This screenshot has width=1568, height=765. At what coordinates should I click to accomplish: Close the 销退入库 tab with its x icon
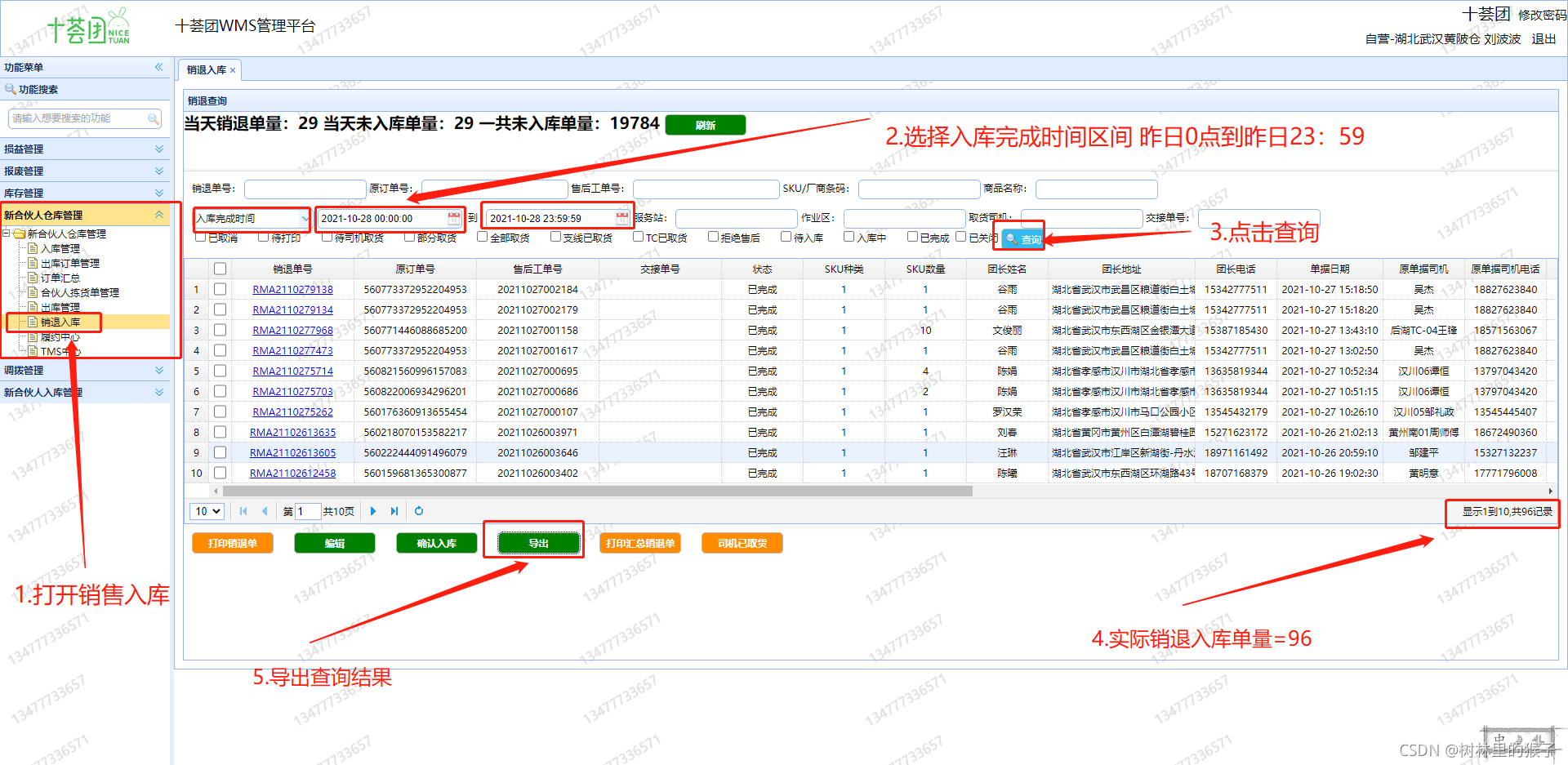233,70
